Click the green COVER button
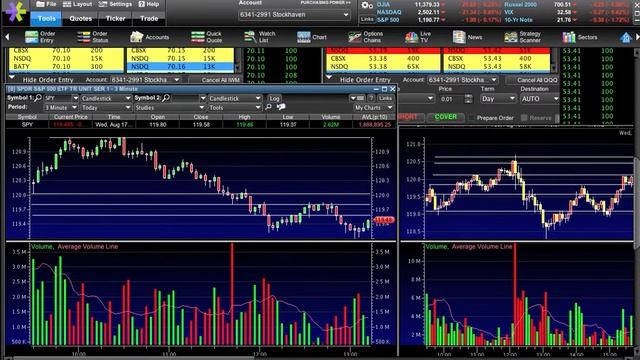The height and width of the screenshot is (360, 640). coord(446,117)
